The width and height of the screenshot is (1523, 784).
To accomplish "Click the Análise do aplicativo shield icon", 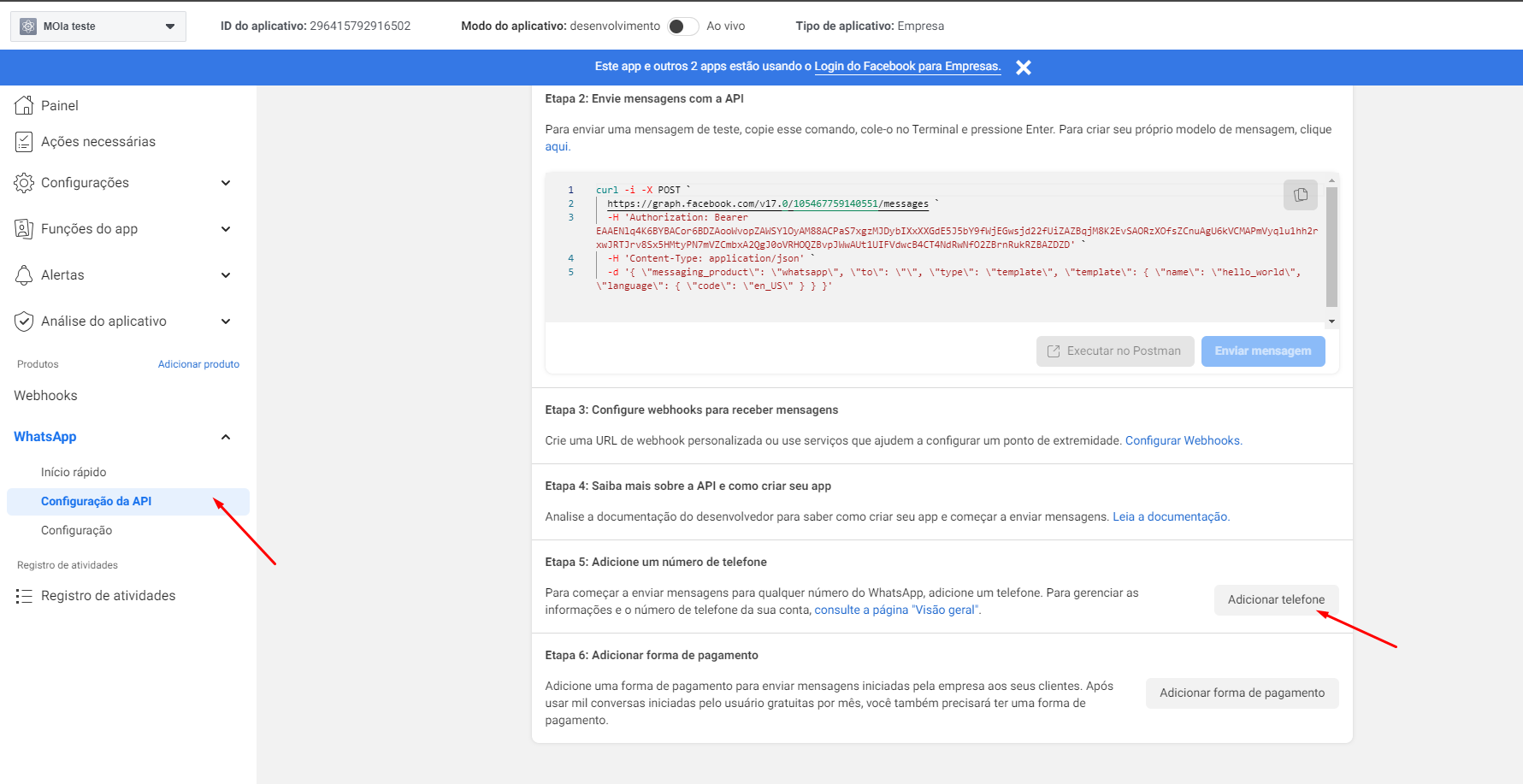I will pos(24,321).
